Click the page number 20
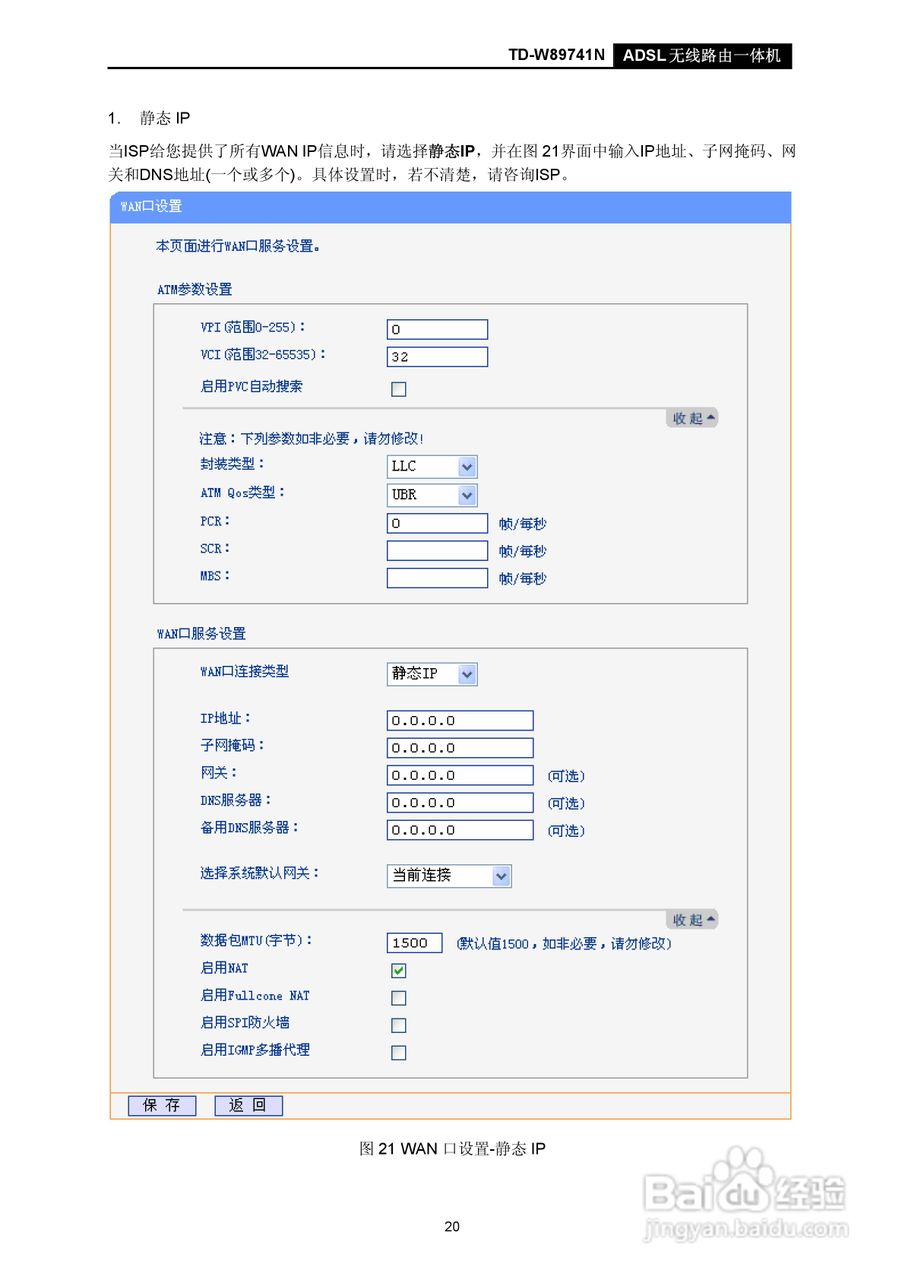 point(452,1227)
